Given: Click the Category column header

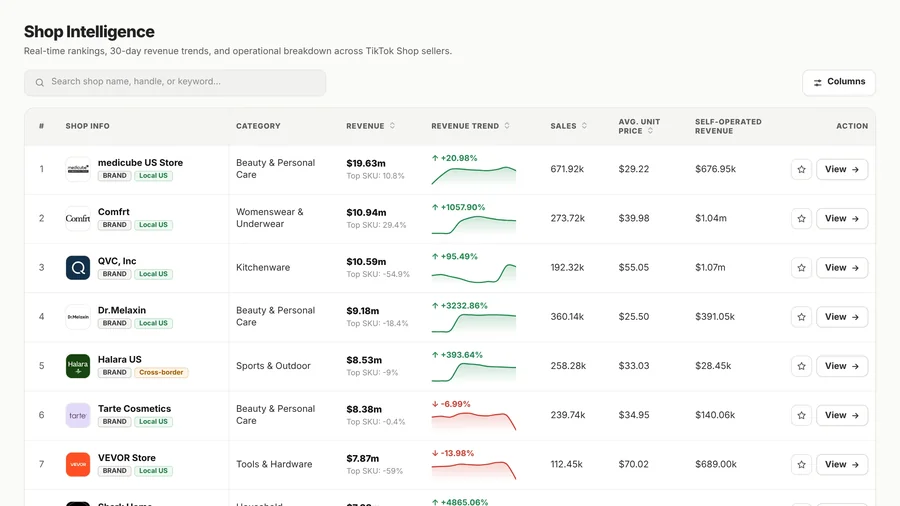Looking at the screenshot, I should pyautogui.click(x=258, y=126).
